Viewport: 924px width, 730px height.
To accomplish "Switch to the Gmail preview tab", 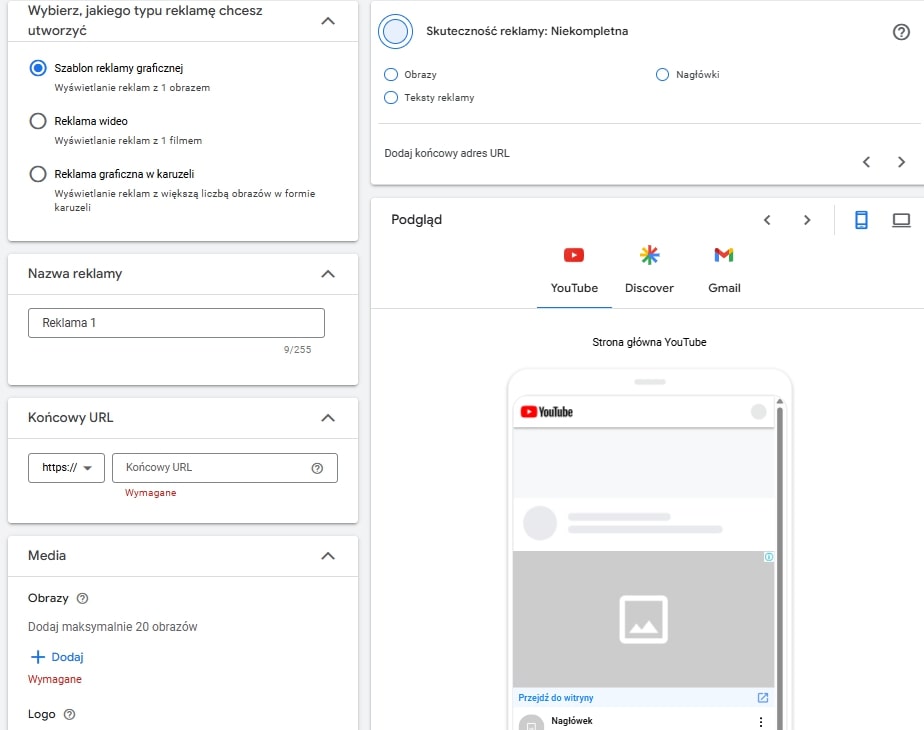I will tap(724, 270).
